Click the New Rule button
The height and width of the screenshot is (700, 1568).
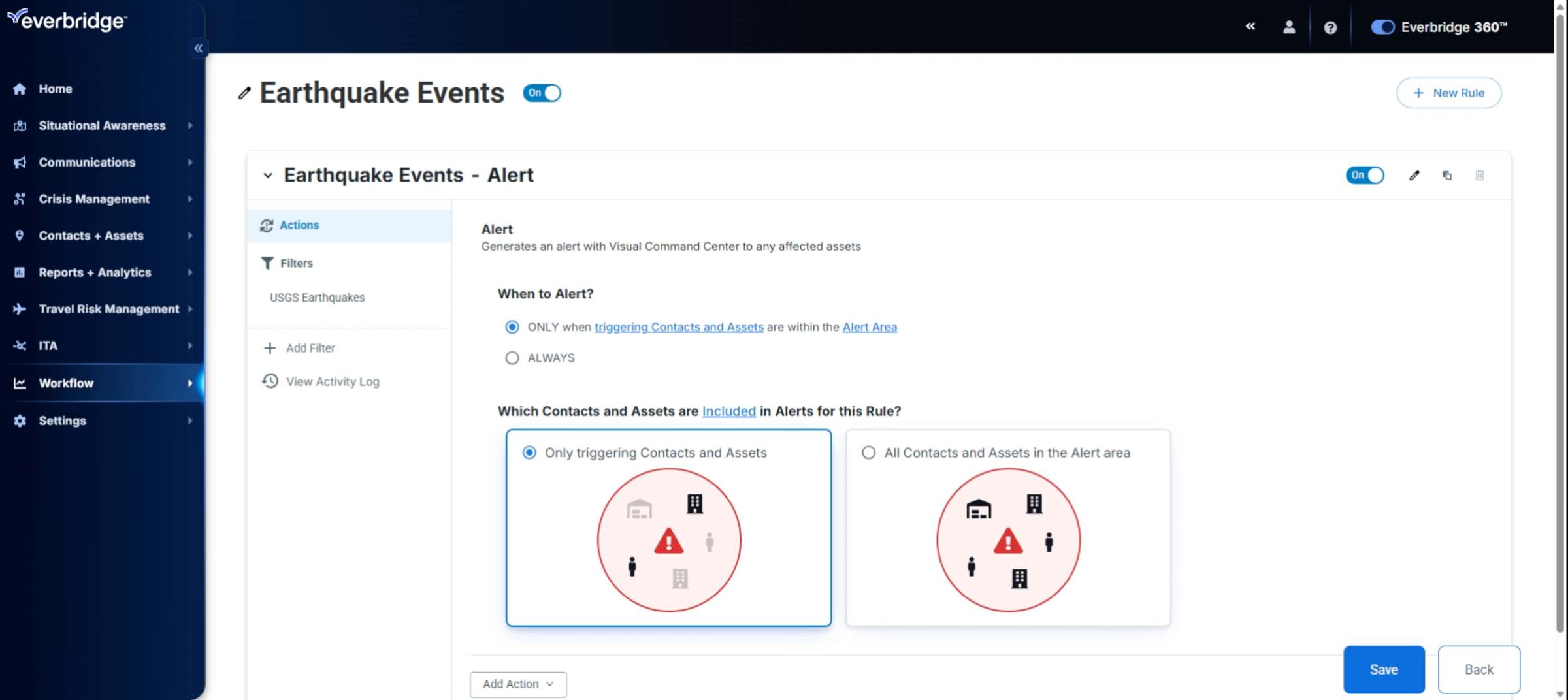(1448, 93)
